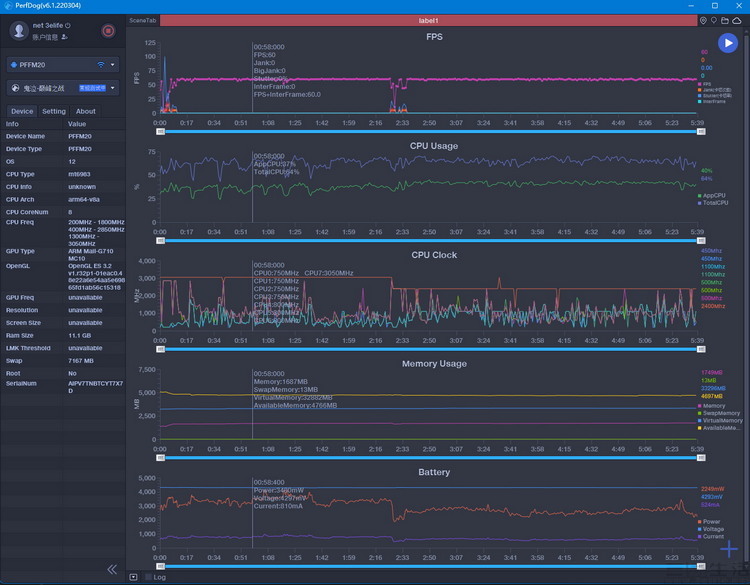
Task: Select the GPU Type row
Action: pyautogui.click(x=63, y=254)
